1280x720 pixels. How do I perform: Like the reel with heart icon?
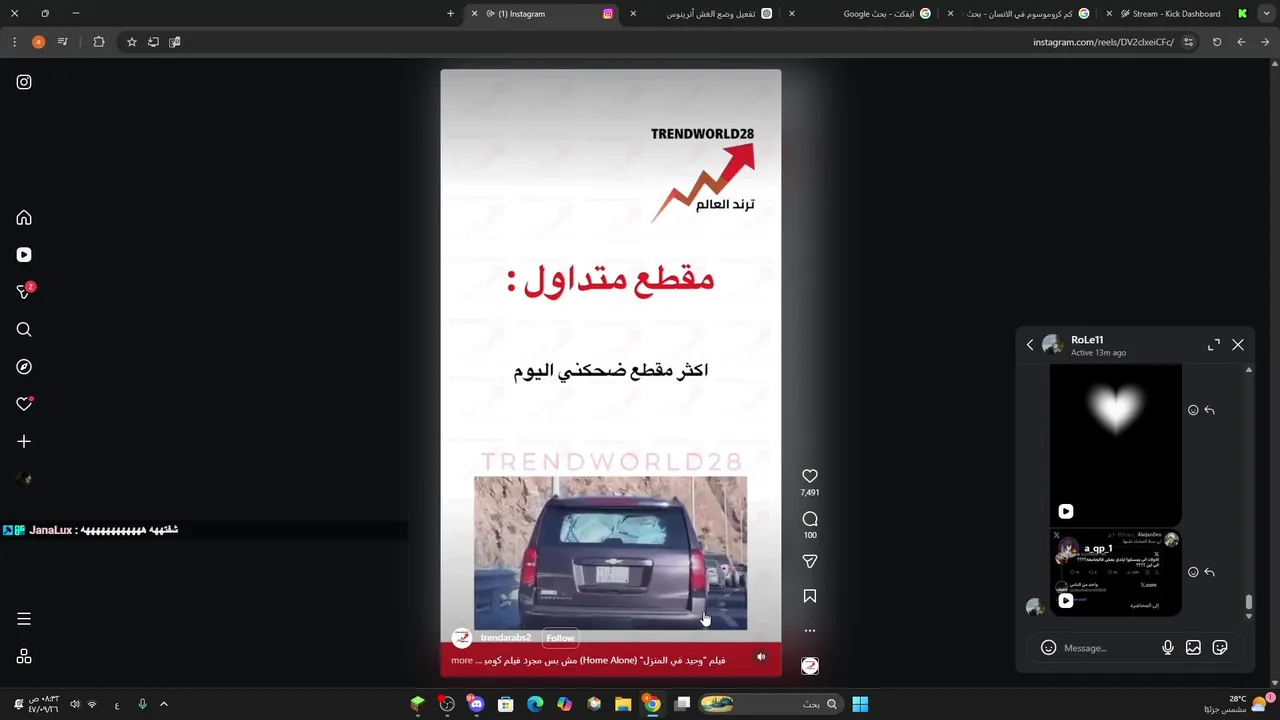point(810,476)
